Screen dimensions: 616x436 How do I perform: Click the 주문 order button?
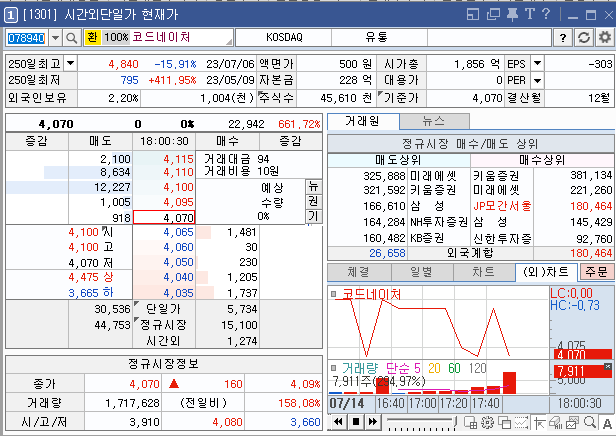[596, 272]
